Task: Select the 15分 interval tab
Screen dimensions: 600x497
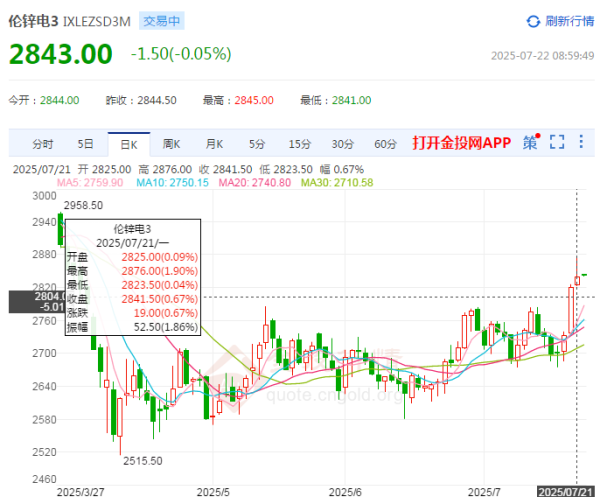Action: click(300, 144)
